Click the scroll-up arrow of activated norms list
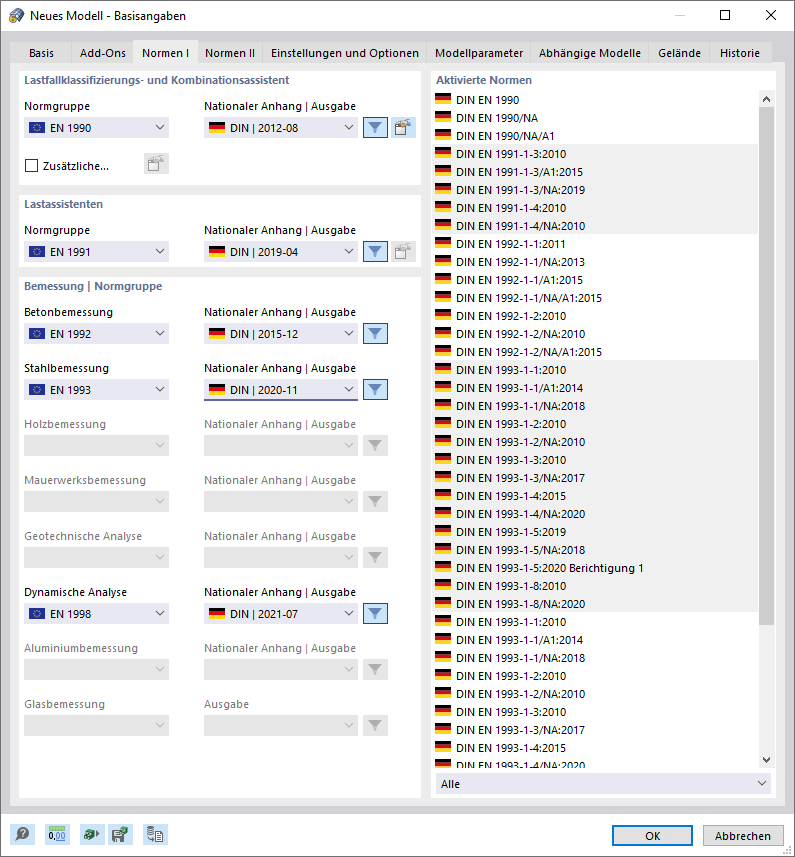Screen dimensions: 795x857 click(767, 99)
